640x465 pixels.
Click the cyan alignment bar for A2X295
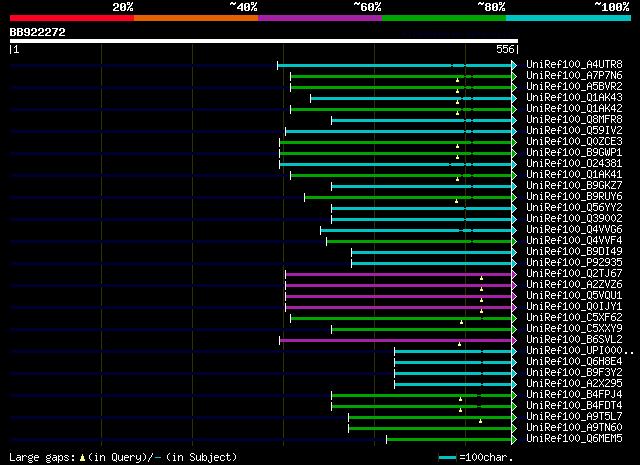(453, 385)
